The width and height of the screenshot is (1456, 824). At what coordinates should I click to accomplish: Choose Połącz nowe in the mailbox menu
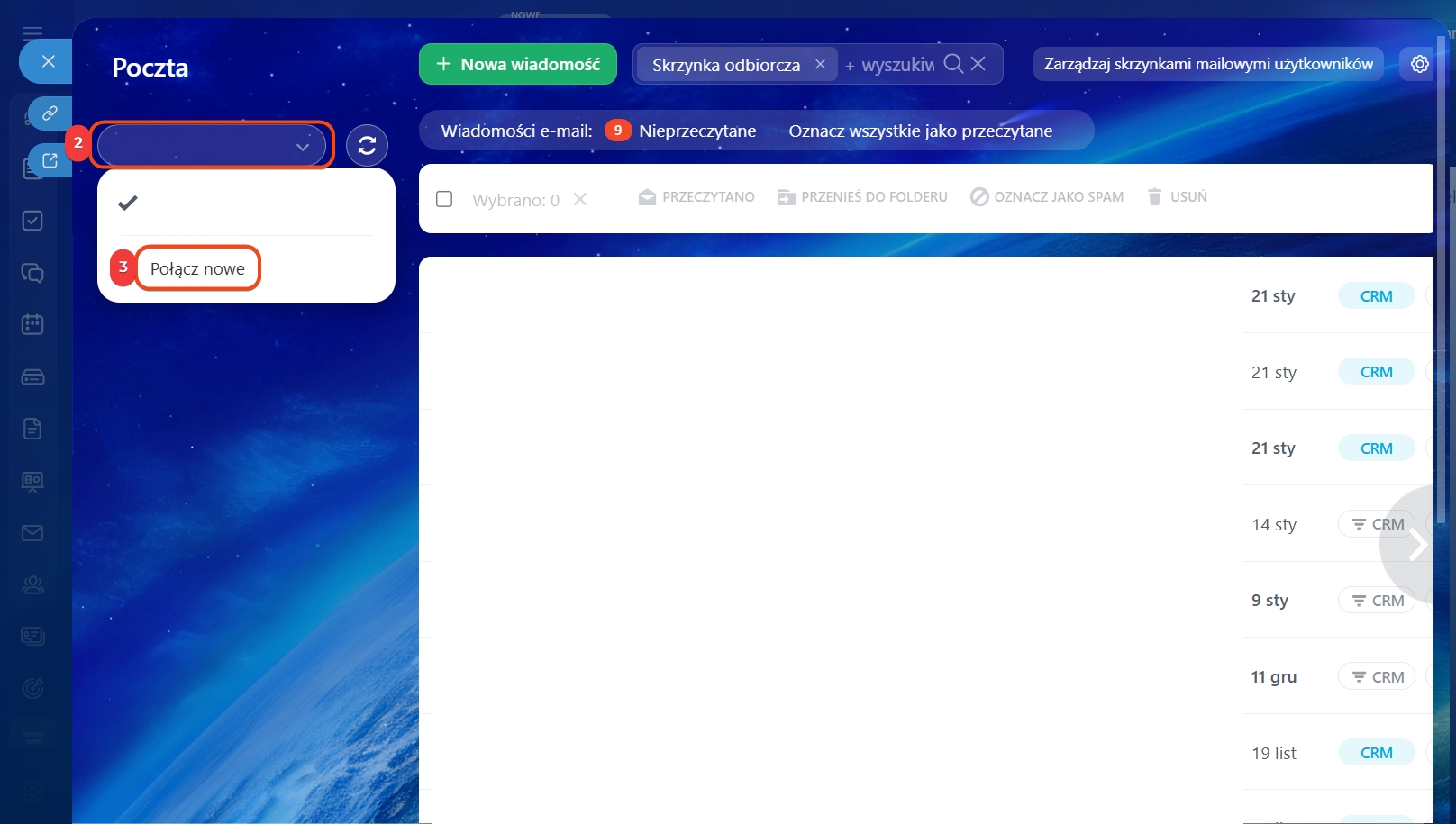(197, 268)
